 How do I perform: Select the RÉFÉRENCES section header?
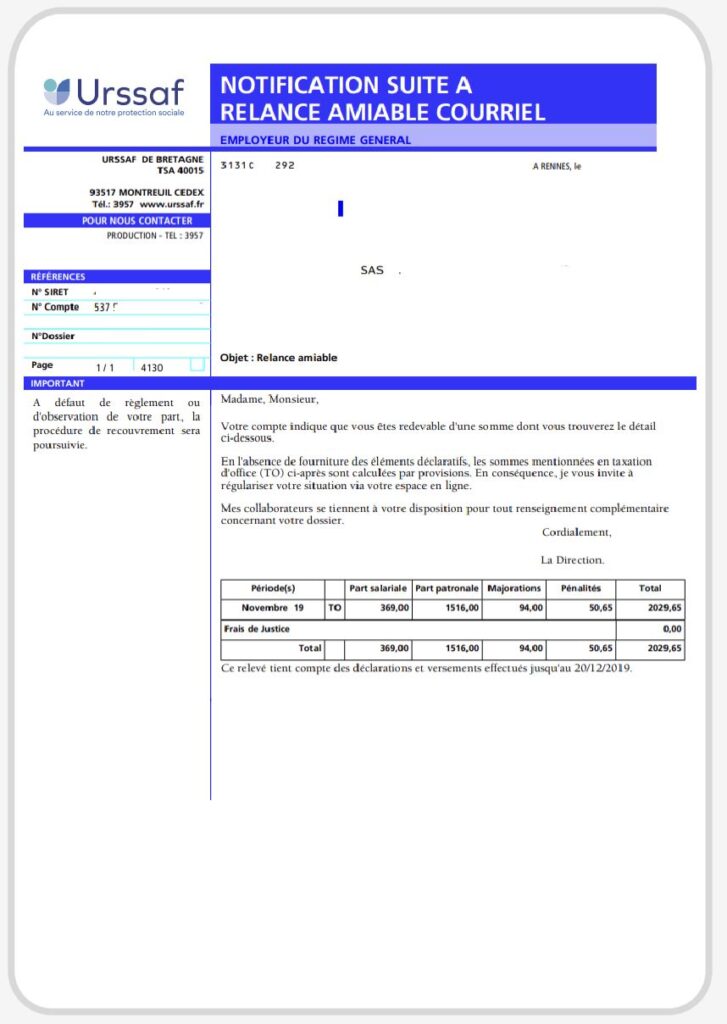(x=58, y=277)
